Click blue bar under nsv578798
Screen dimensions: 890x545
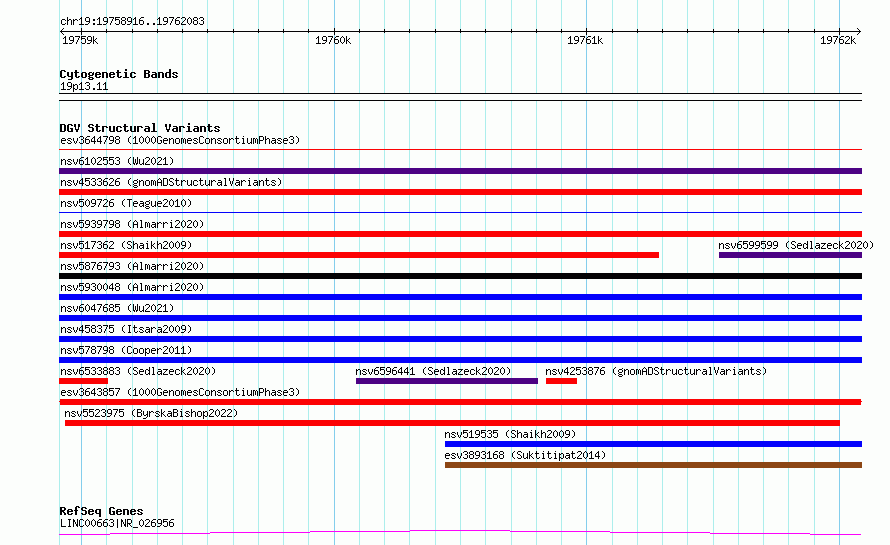(460, 360)
